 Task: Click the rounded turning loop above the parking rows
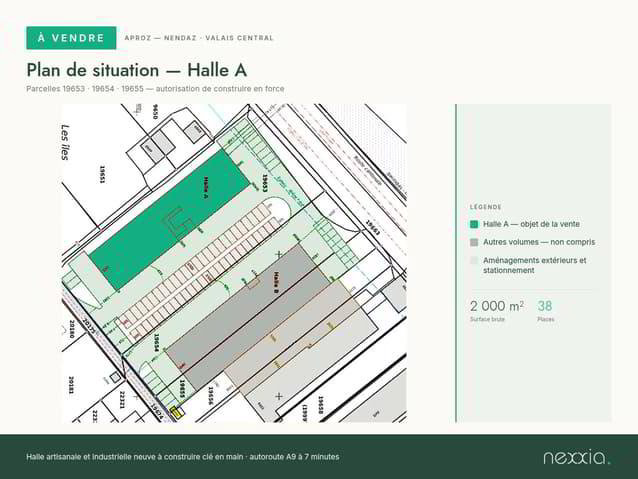(x=276, y=208)
